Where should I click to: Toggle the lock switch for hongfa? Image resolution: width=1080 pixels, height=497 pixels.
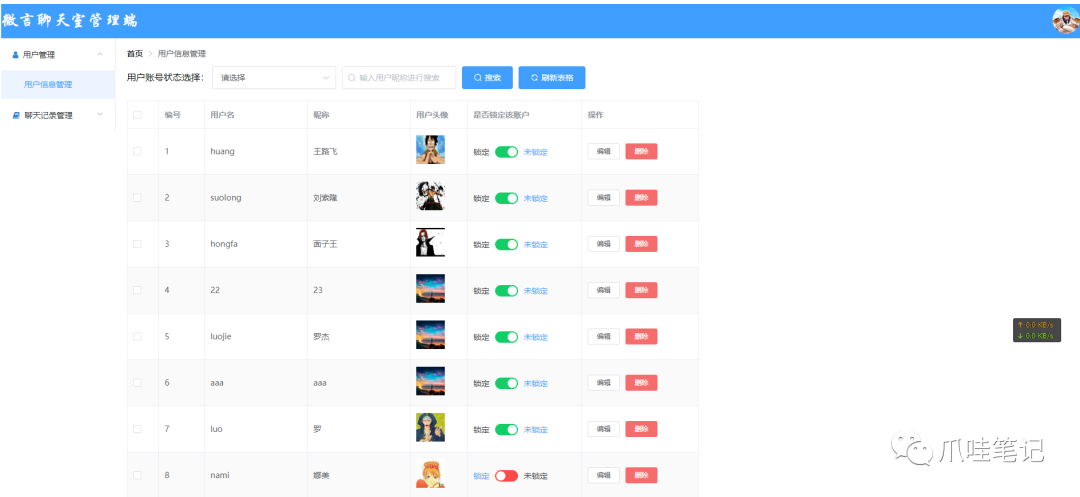click(506, 244)
